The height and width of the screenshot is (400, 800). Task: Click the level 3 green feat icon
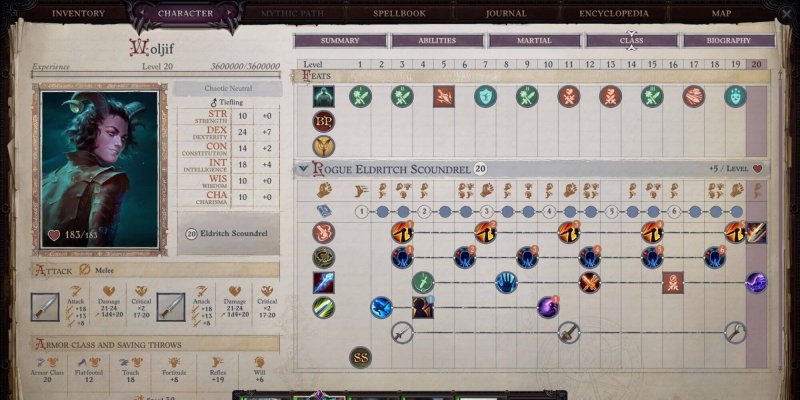click(x=402, y=96)
